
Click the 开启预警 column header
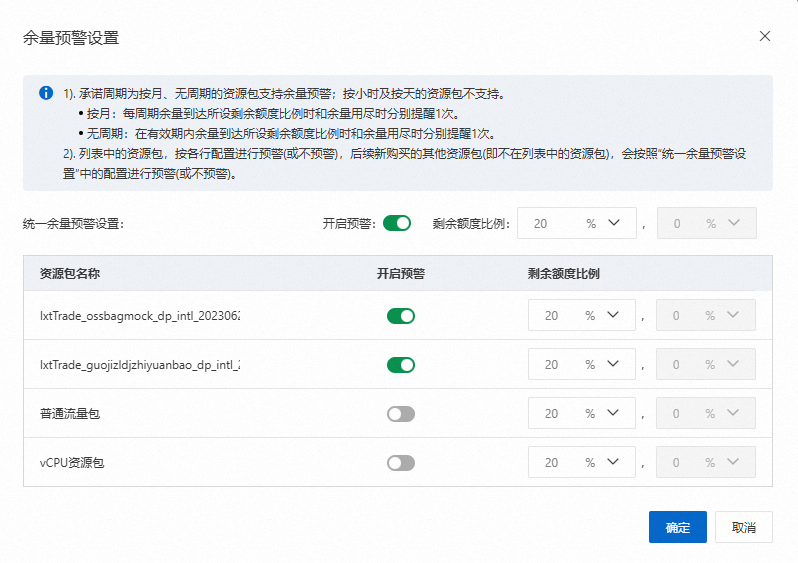tap(401, 273)
